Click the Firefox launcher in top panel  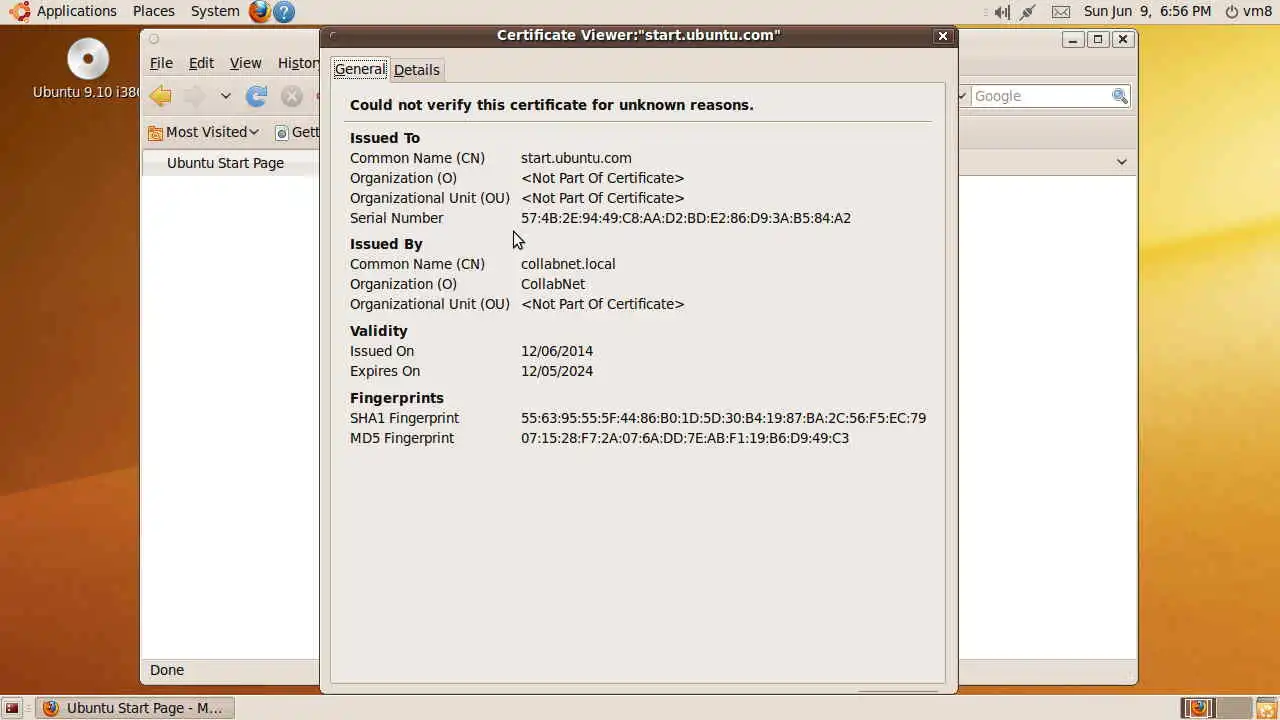click(x=260, y=12)
